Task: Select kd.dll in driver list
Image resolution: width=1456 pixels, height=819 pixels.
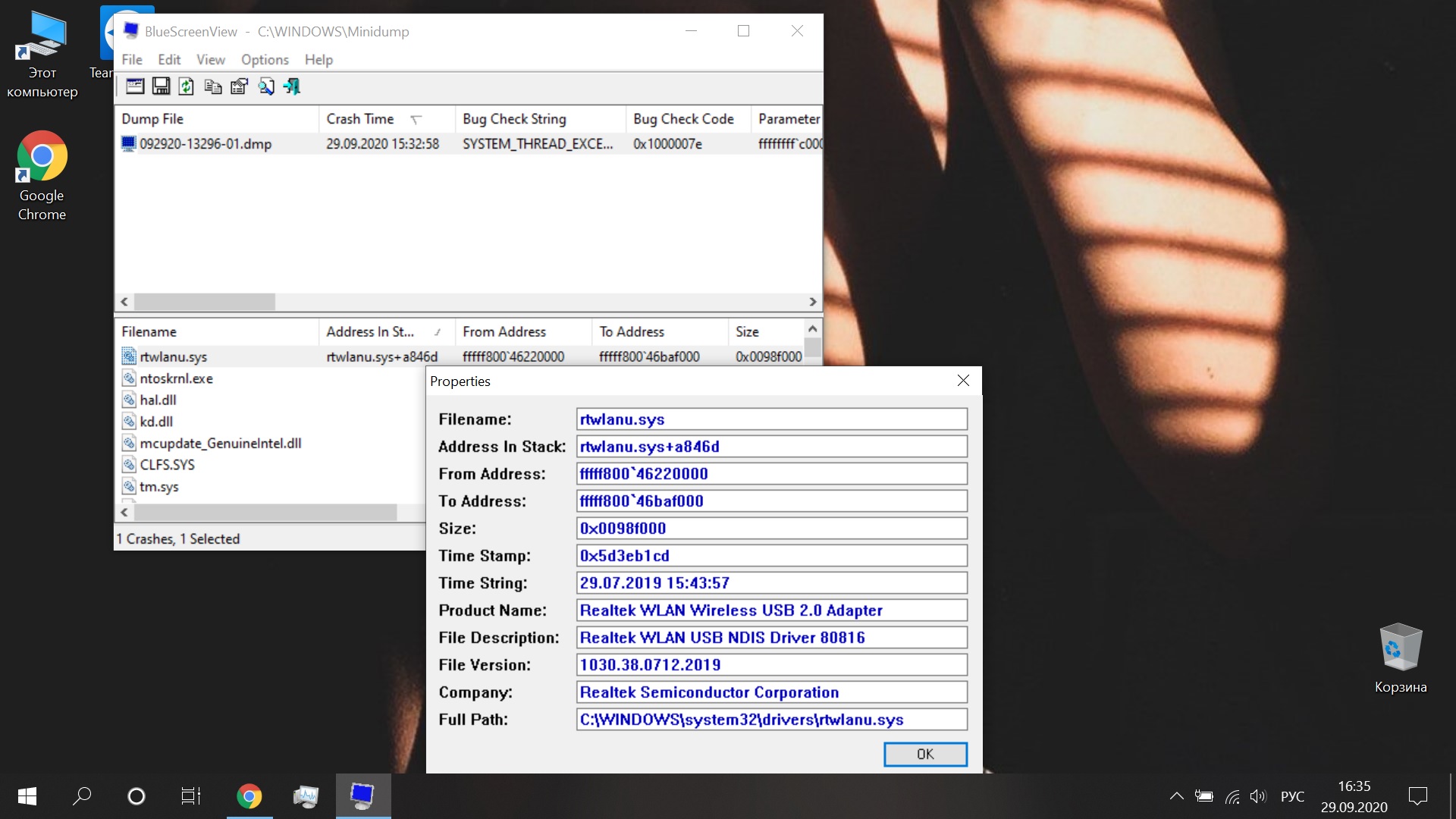Action: coord(156,422)
